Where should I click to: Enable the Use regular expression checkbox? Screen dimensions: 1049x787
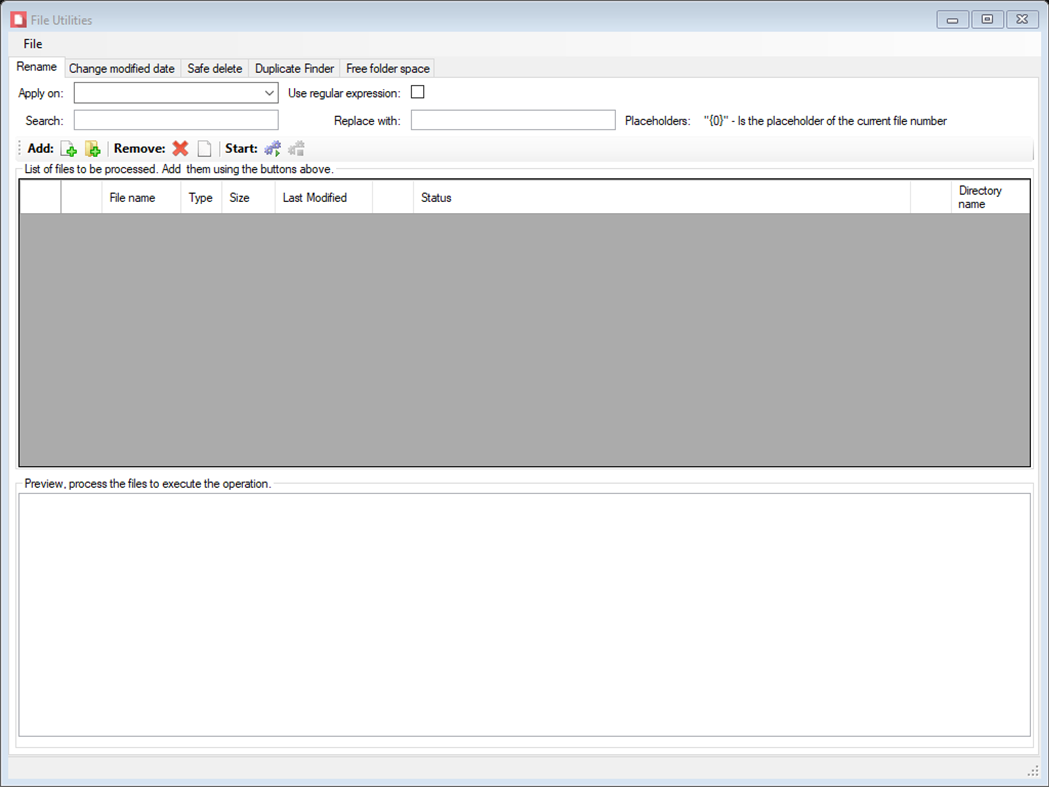(x=417, y=91)
